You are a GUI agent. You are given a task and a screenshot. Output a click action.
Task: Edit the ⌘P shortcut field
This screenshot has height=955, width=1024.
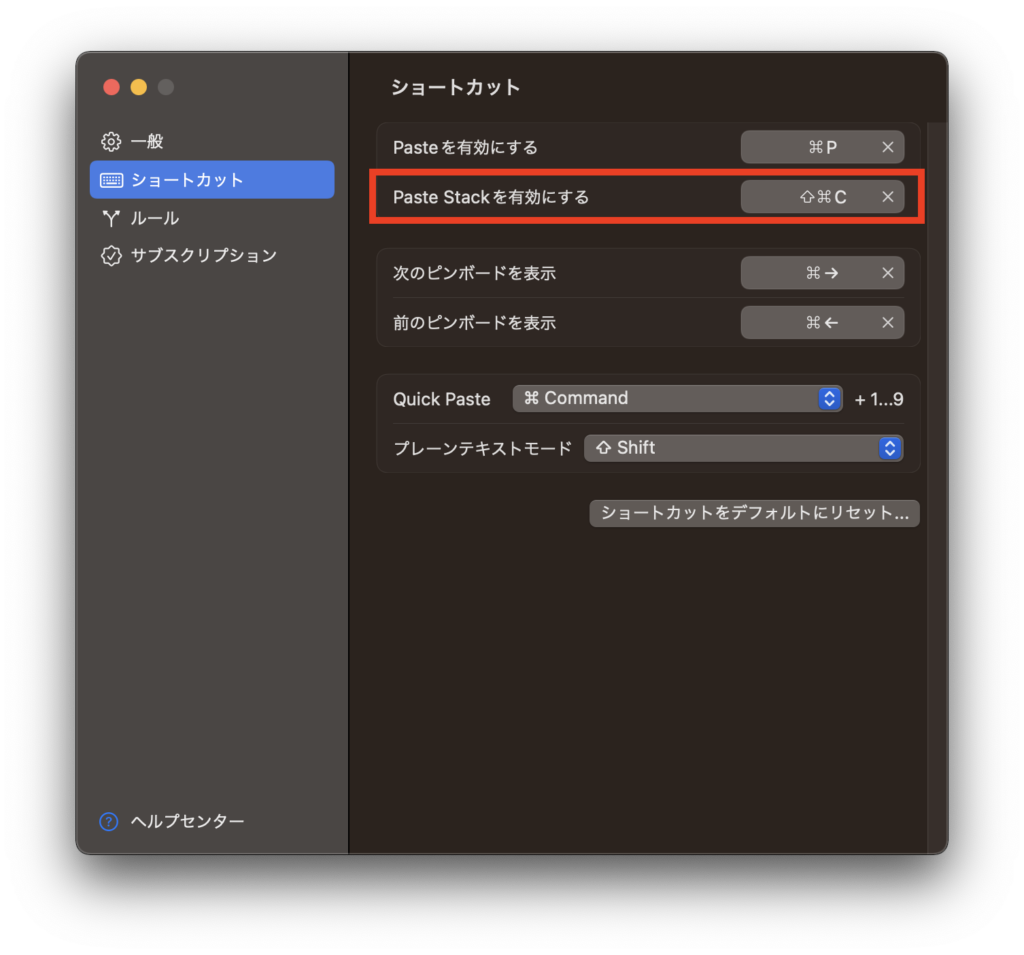coord(808,147)
